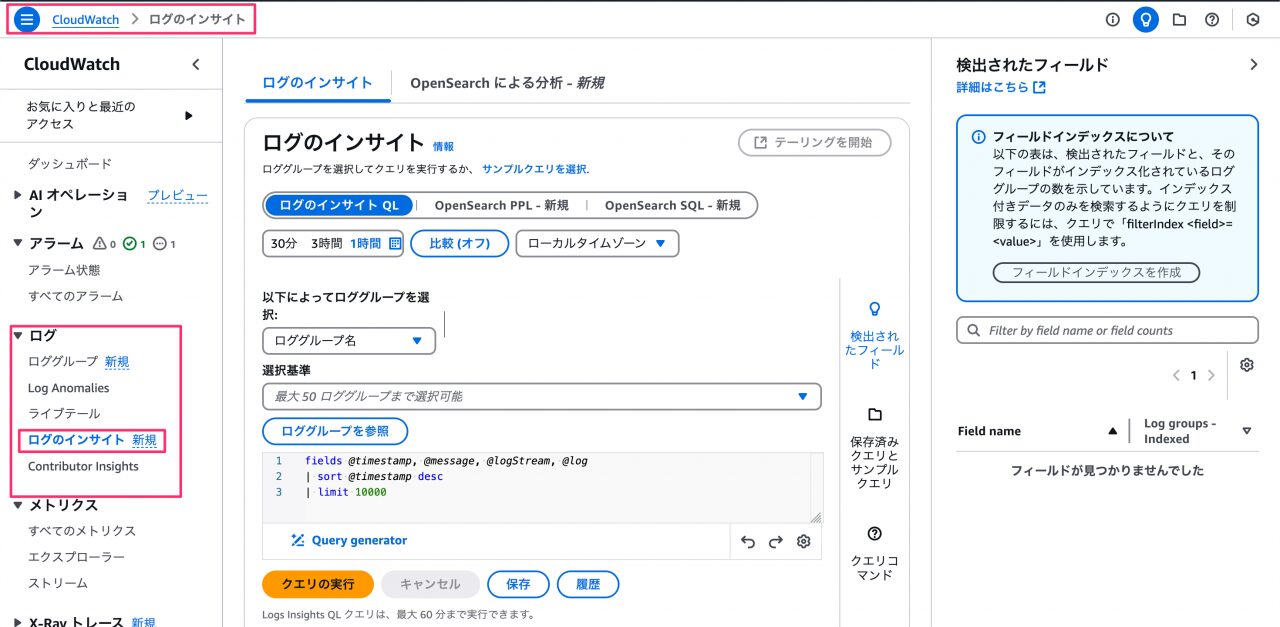
Task: Collapse the 検出されたフィールド panel with the chevron
Action: coord(1254,65)
